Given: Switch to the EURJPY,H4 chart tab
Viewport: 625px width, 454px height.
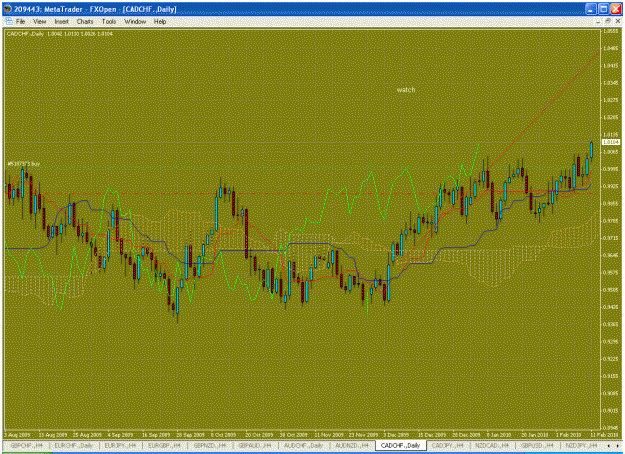Looking at the screenshot, I should 120,445.
